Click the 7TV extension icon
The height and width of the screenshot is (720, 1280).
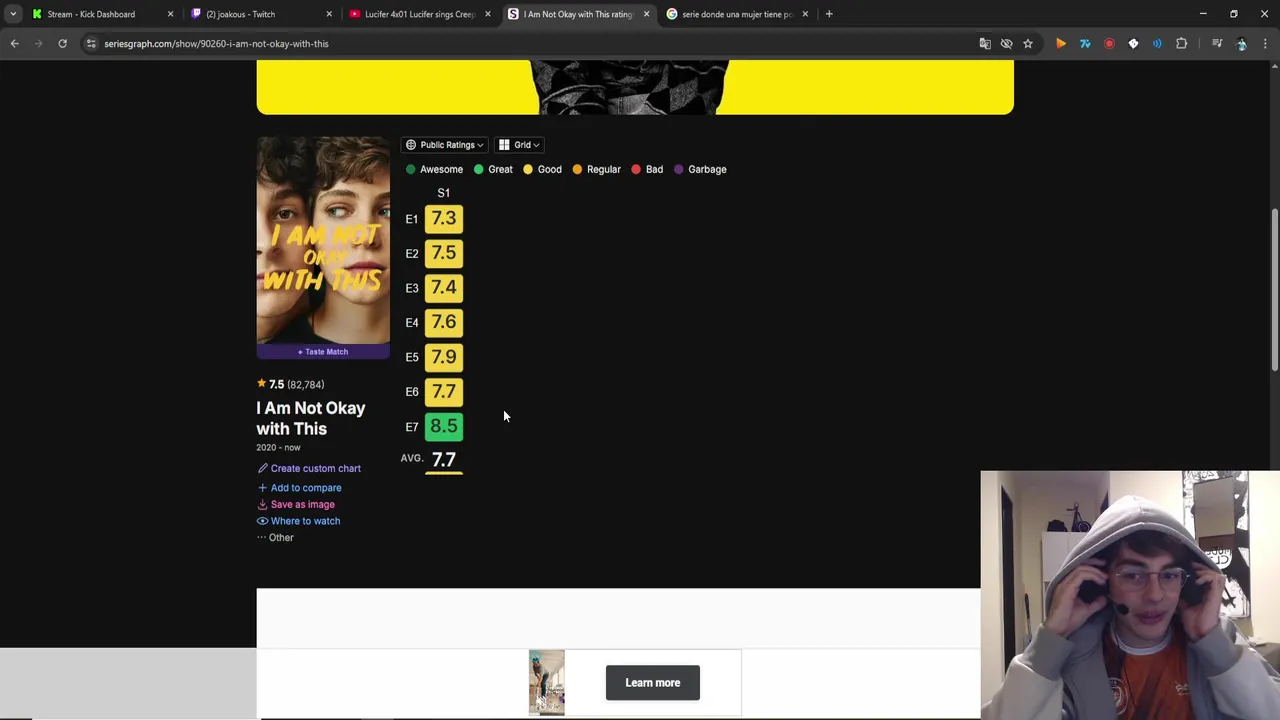1085,44
